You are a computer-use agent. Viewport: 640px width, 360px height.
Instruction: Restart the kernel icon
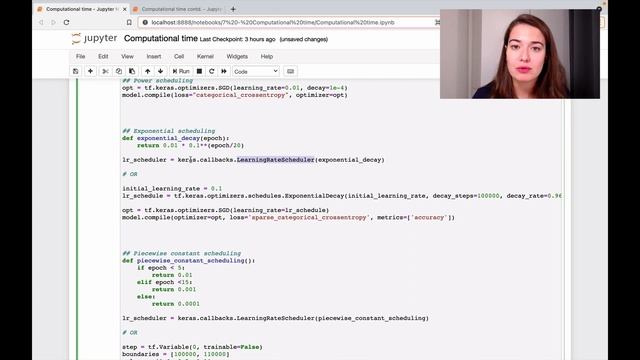[x=211, y=71]
